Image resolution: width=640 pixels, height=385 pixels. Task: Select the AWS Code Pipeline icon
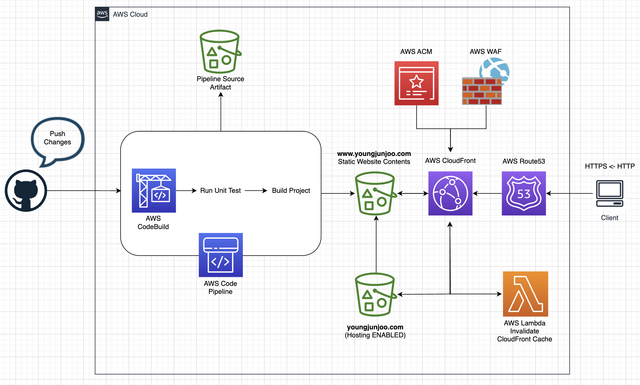coord(221,255)
